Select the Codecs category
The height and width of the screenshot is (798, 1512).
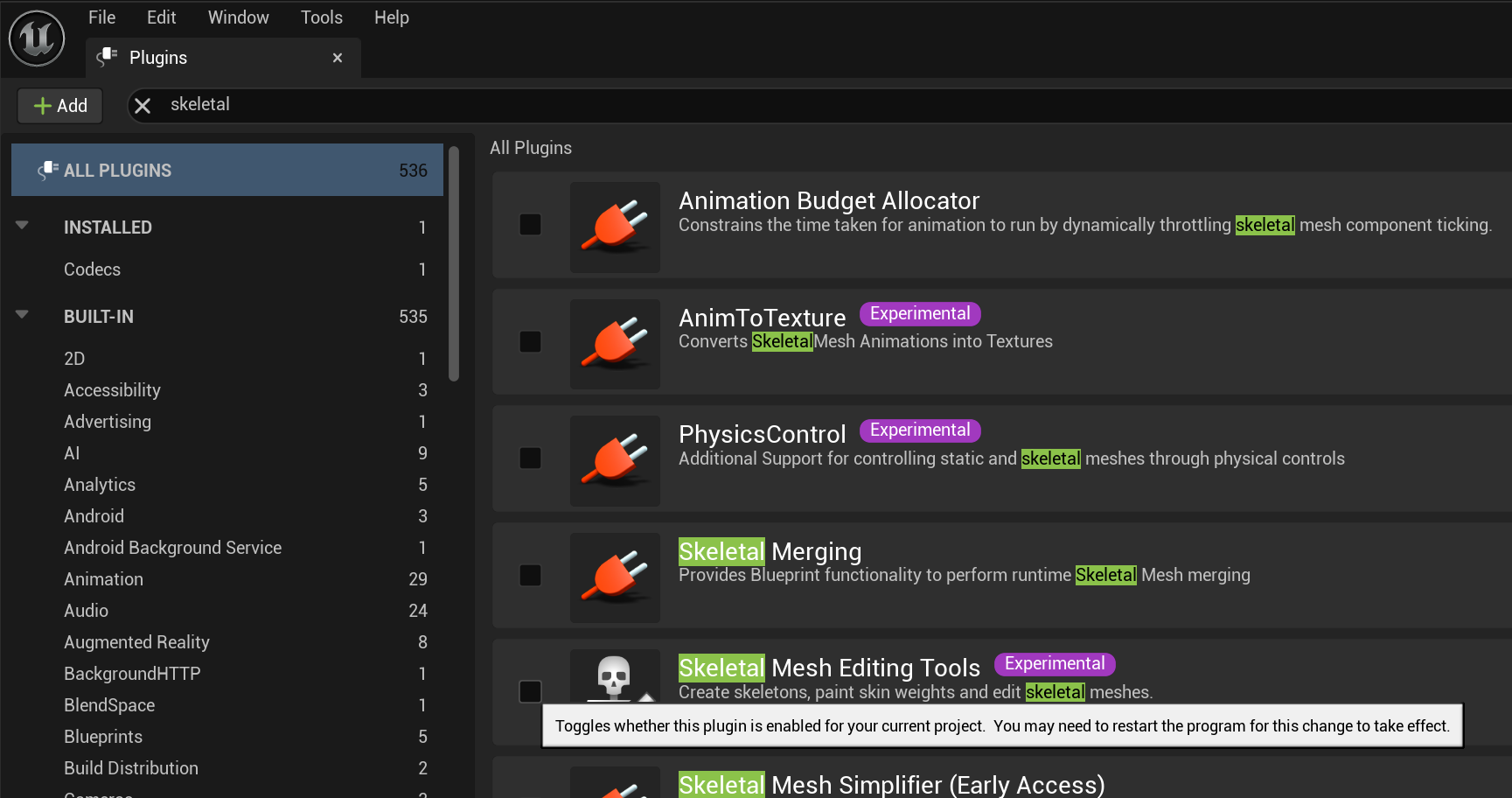coord(227,269)
